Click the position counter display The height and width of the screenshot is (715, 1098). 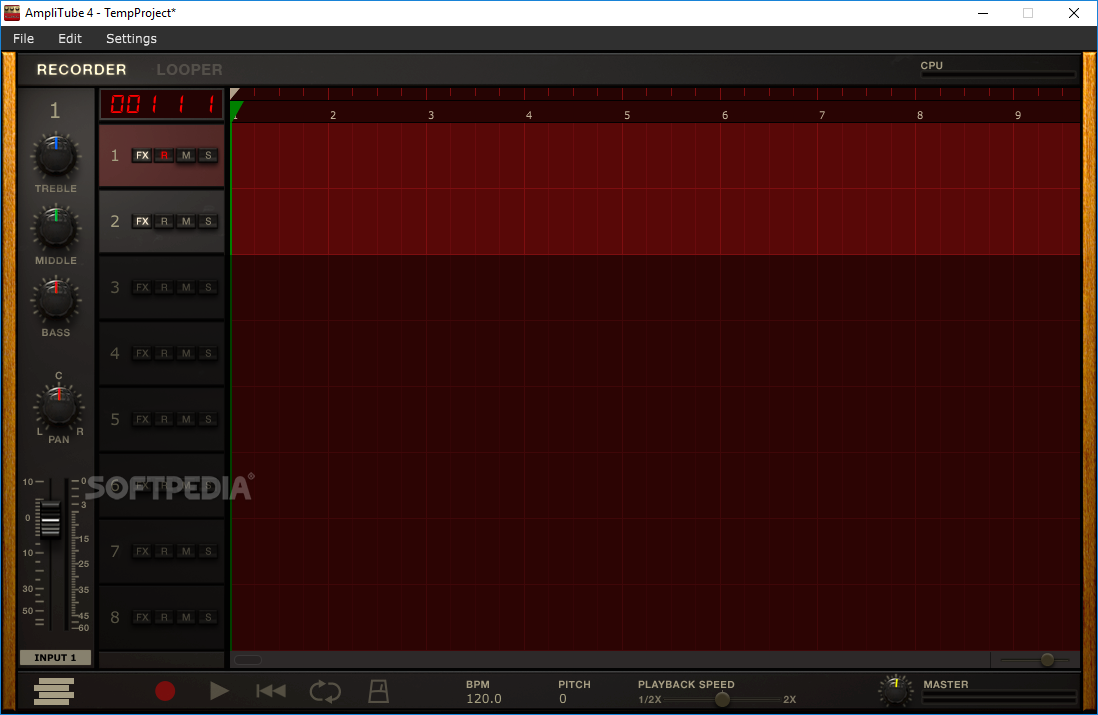pyautogui.click(x=162, y=104)
